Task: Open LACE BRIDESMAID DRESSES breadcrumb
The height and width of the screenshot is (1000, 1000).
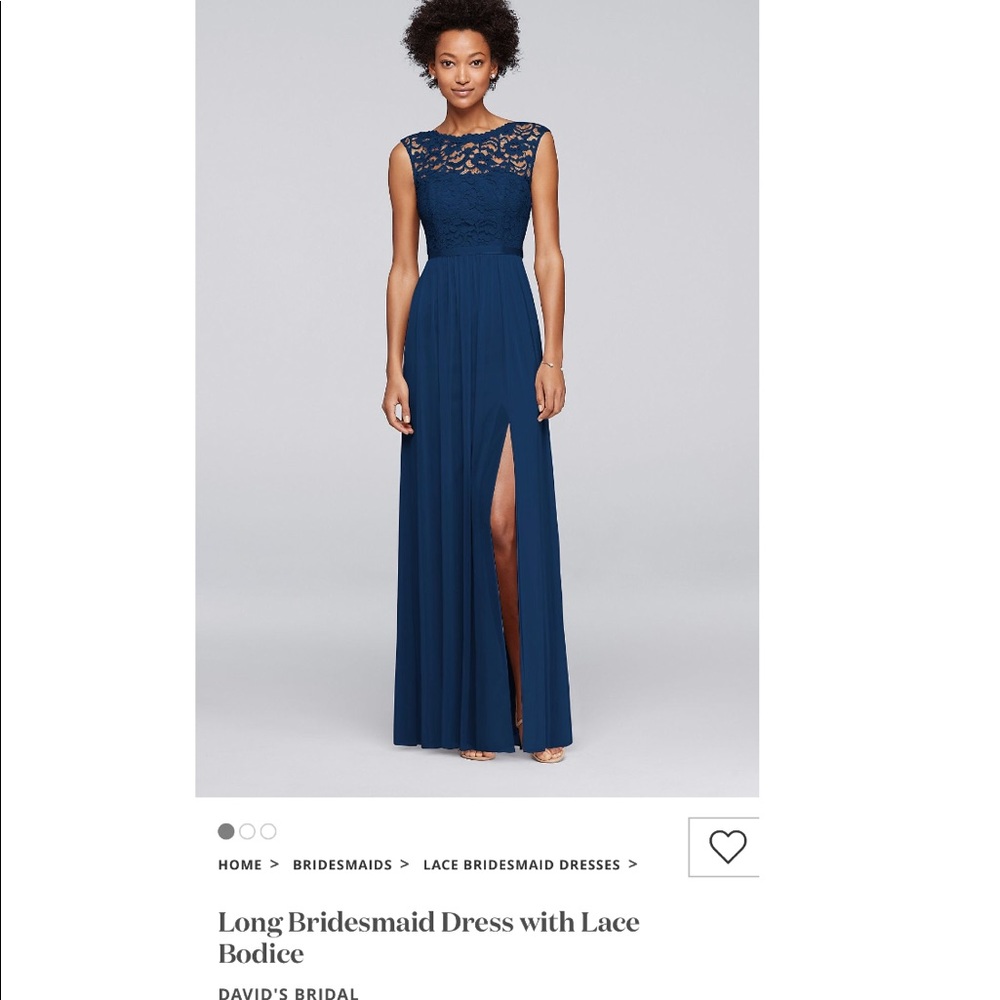Action: pos(522,865)
